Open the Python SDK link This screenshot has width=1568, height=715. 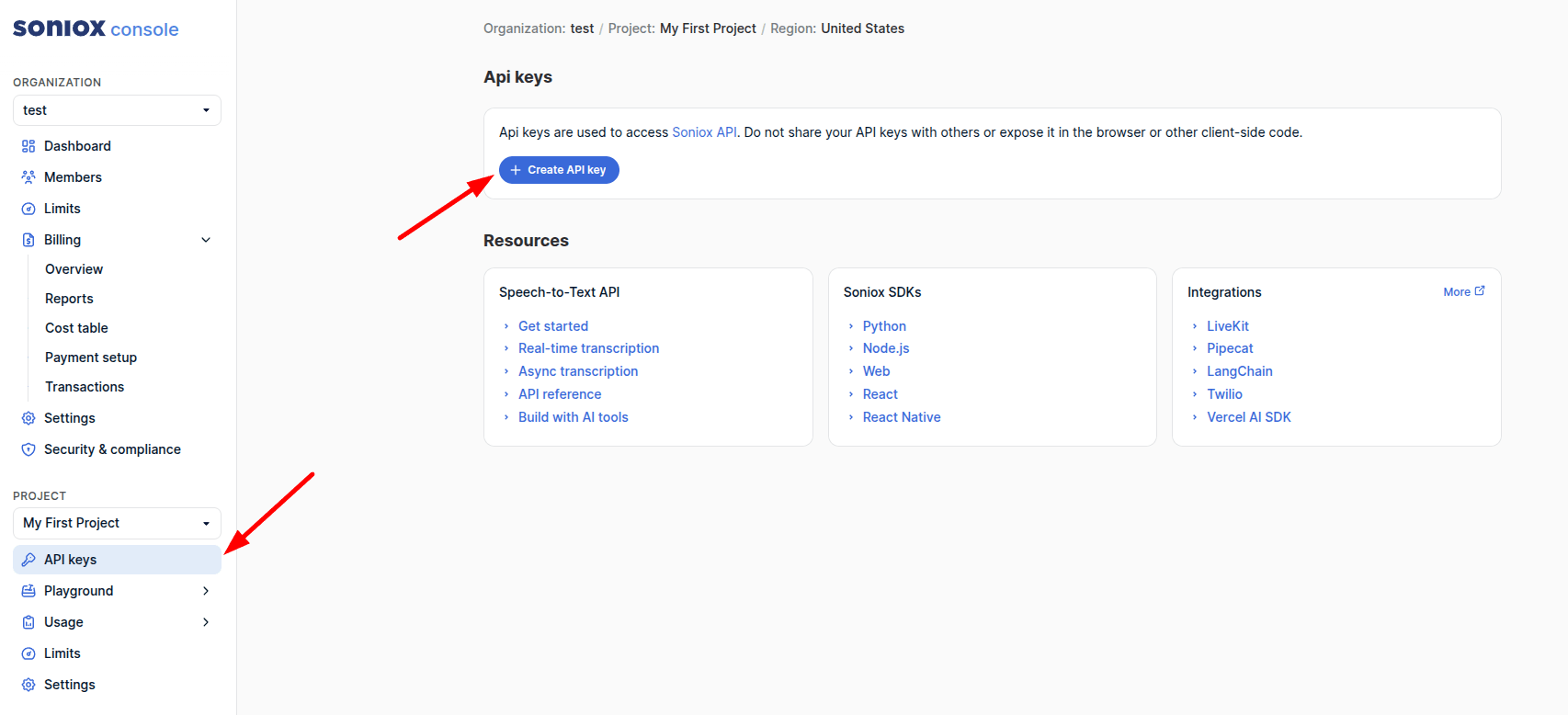[884, 326]
